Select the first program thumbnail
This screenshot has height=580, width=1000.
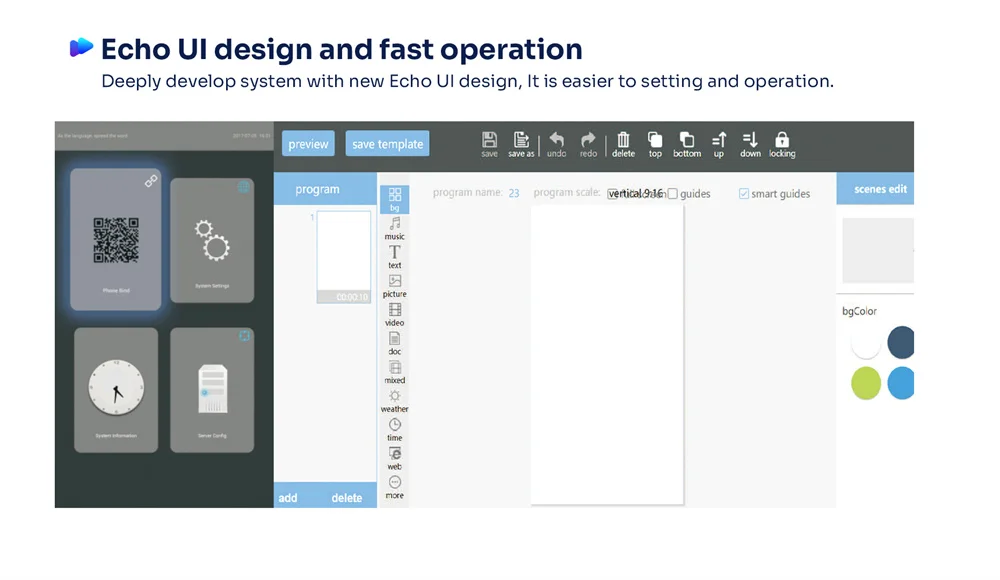(343, 257)
